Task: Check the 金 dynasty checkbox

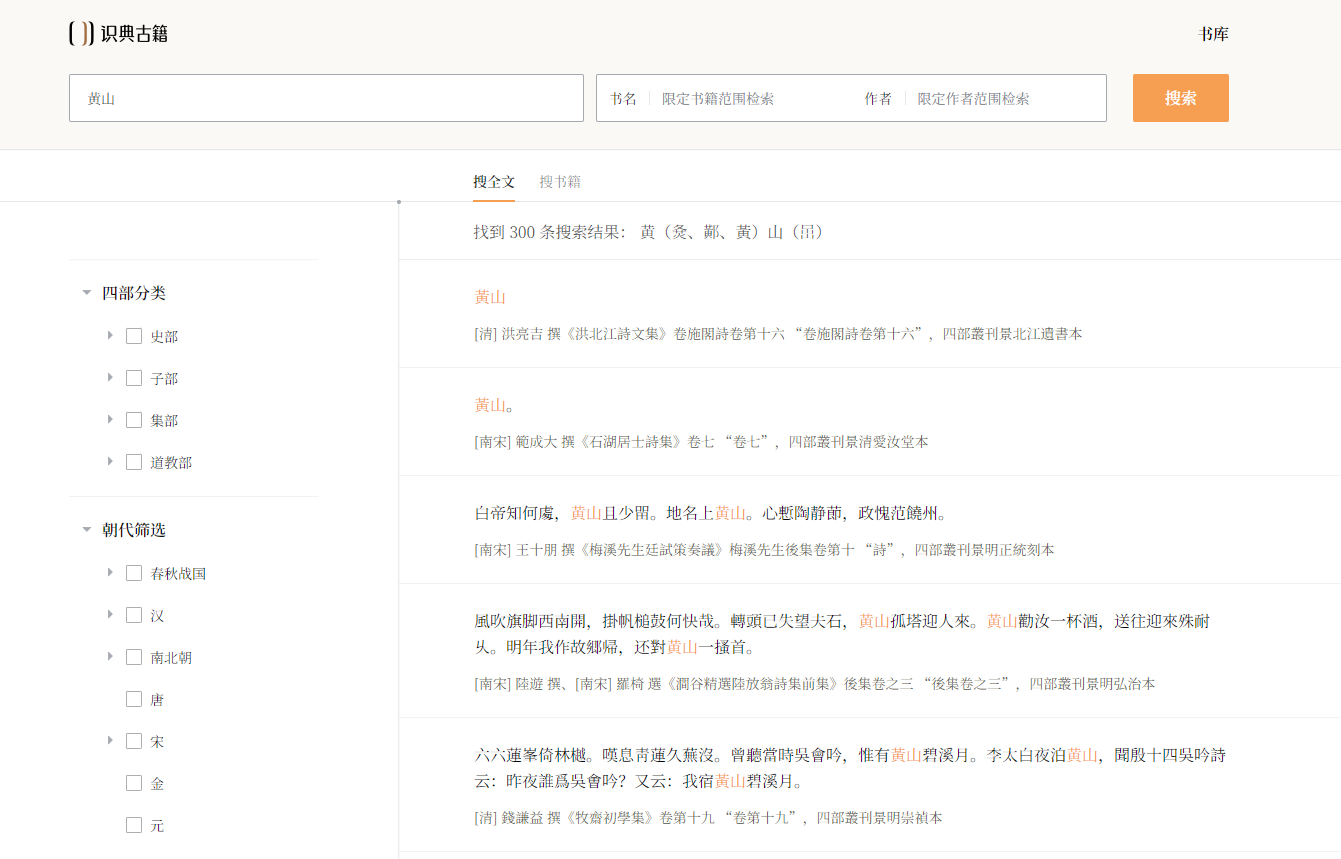Action: pos(134,783)
